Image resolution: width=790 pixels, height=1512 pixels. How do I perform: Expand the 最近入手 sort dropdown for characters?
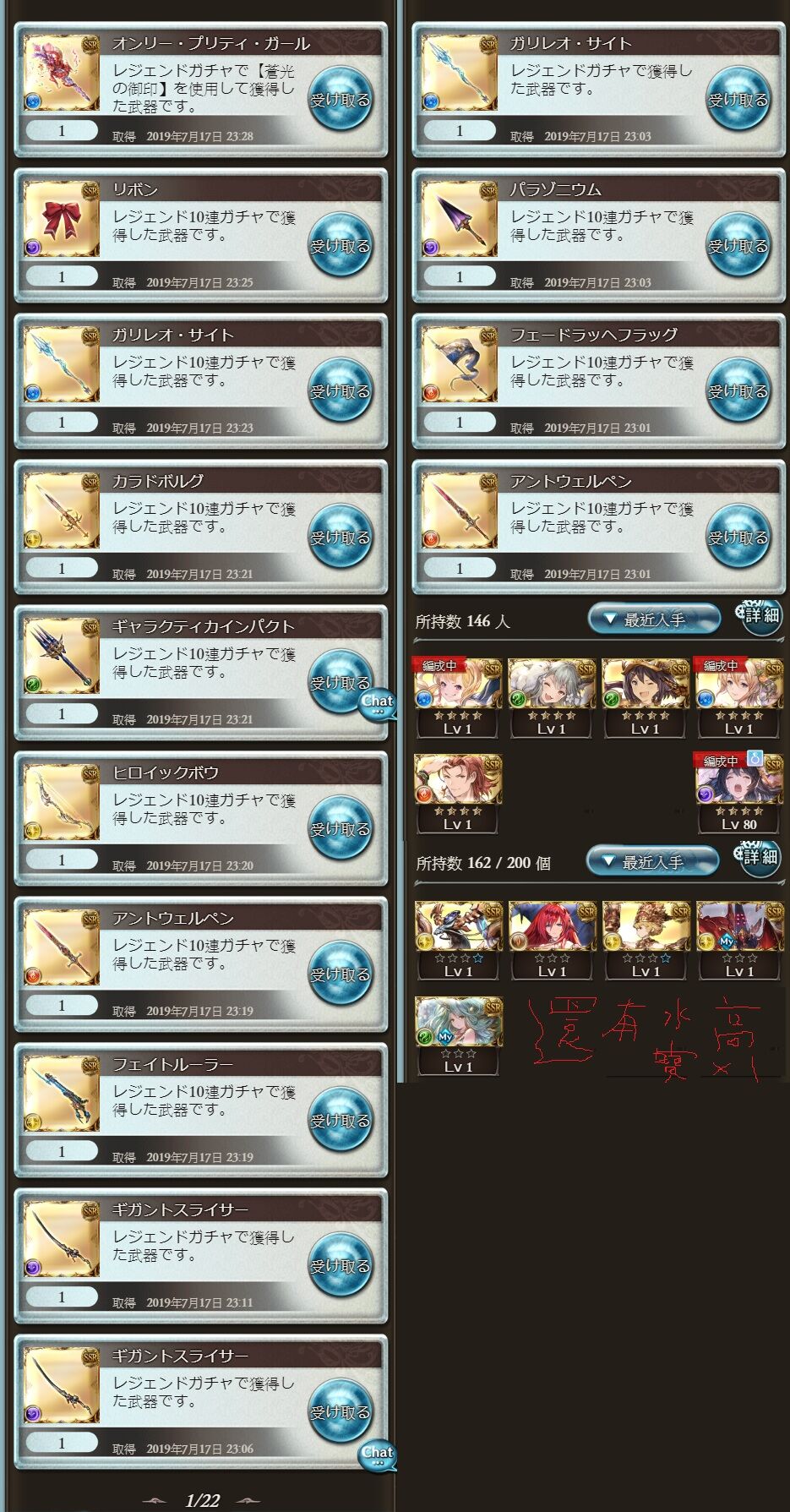click(x=654, y=620)
